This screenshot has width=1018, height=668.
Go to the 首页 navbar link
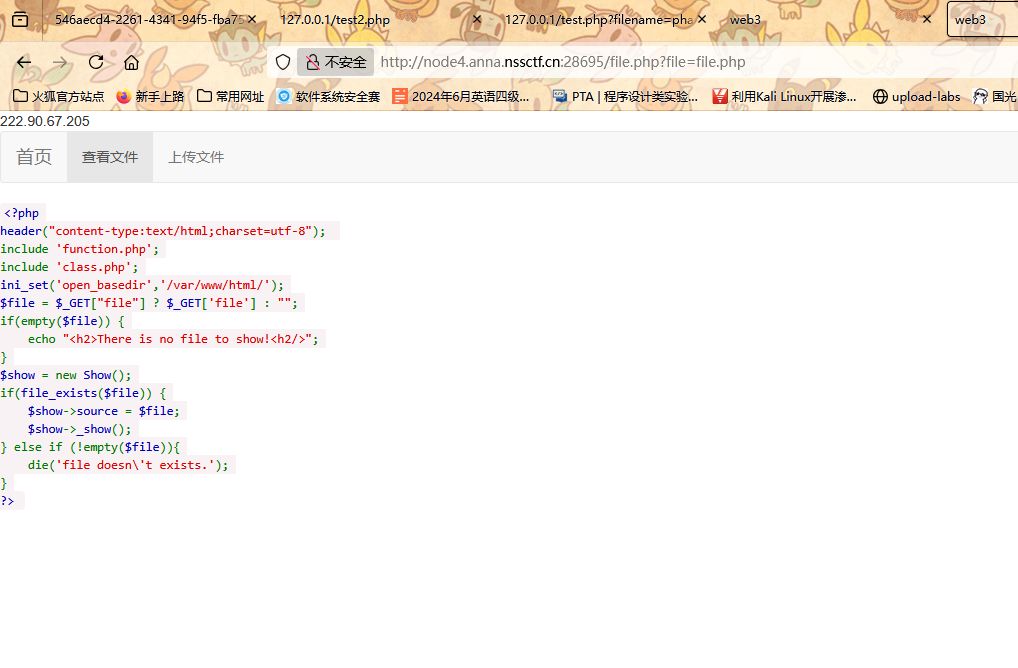tap(34, 157)
